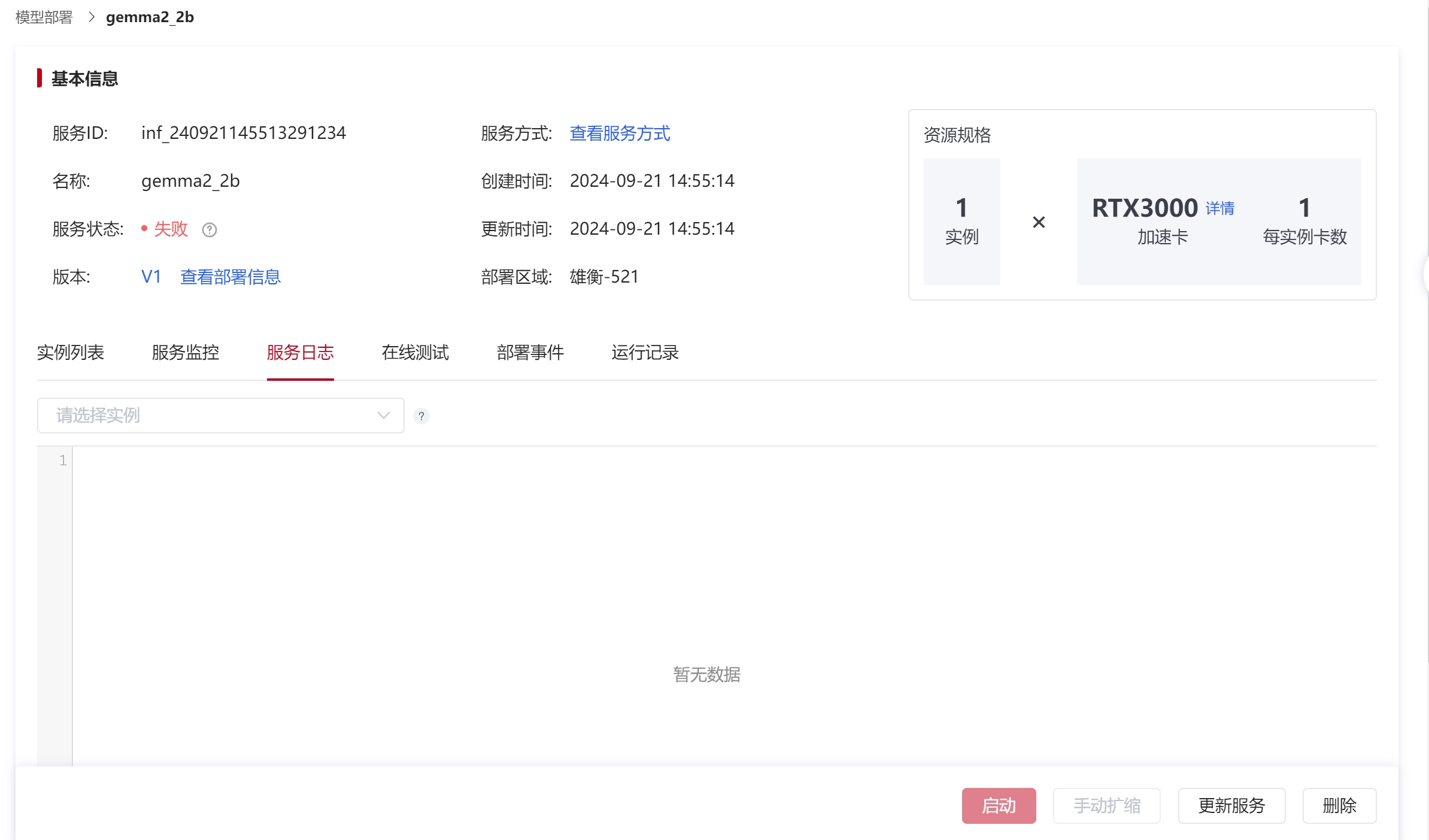Click breadcrumb chevron arrow separator
The width and height of the screenshot is (1429, 840).
91,17
